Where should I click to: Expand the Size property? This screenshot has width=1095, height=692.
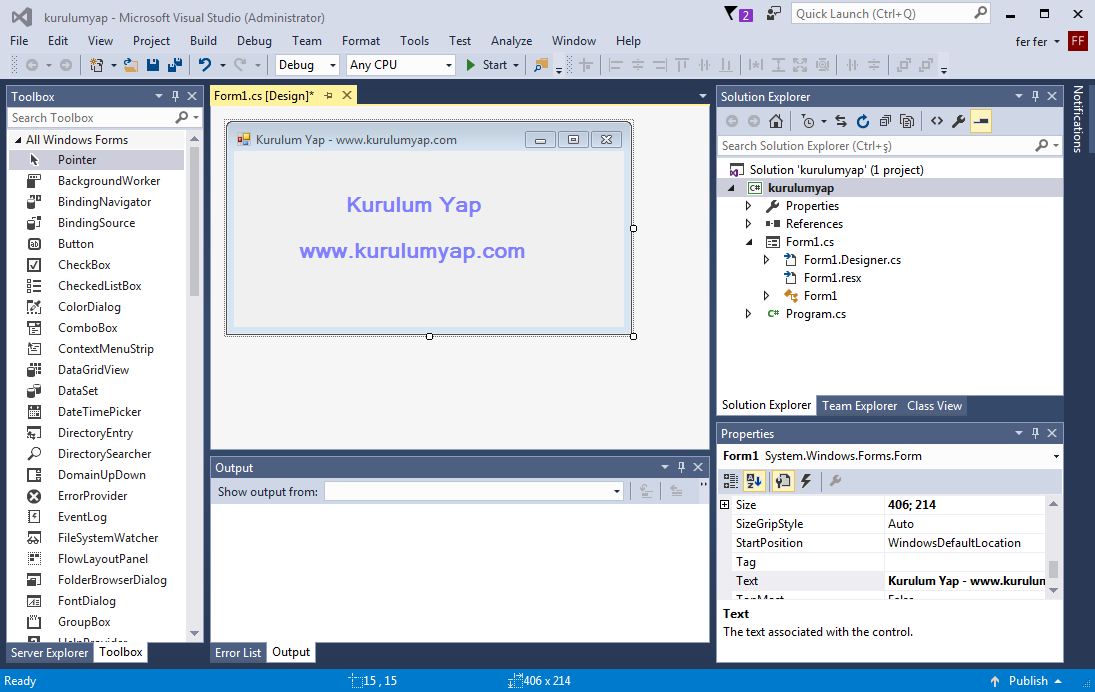724,504
